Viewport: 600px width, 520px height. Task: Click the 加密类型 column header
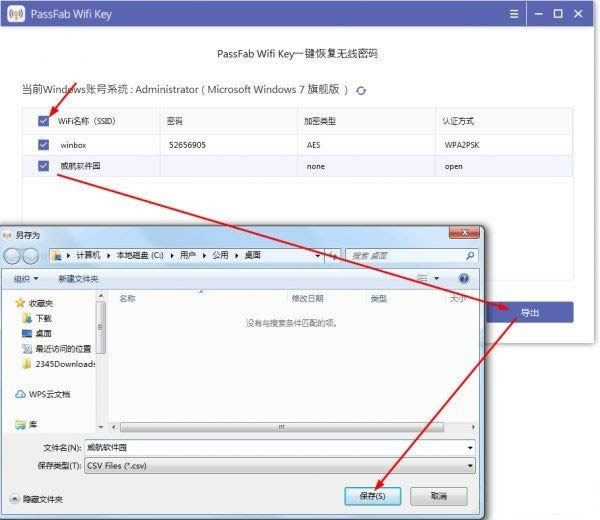(x=320, y=121)
